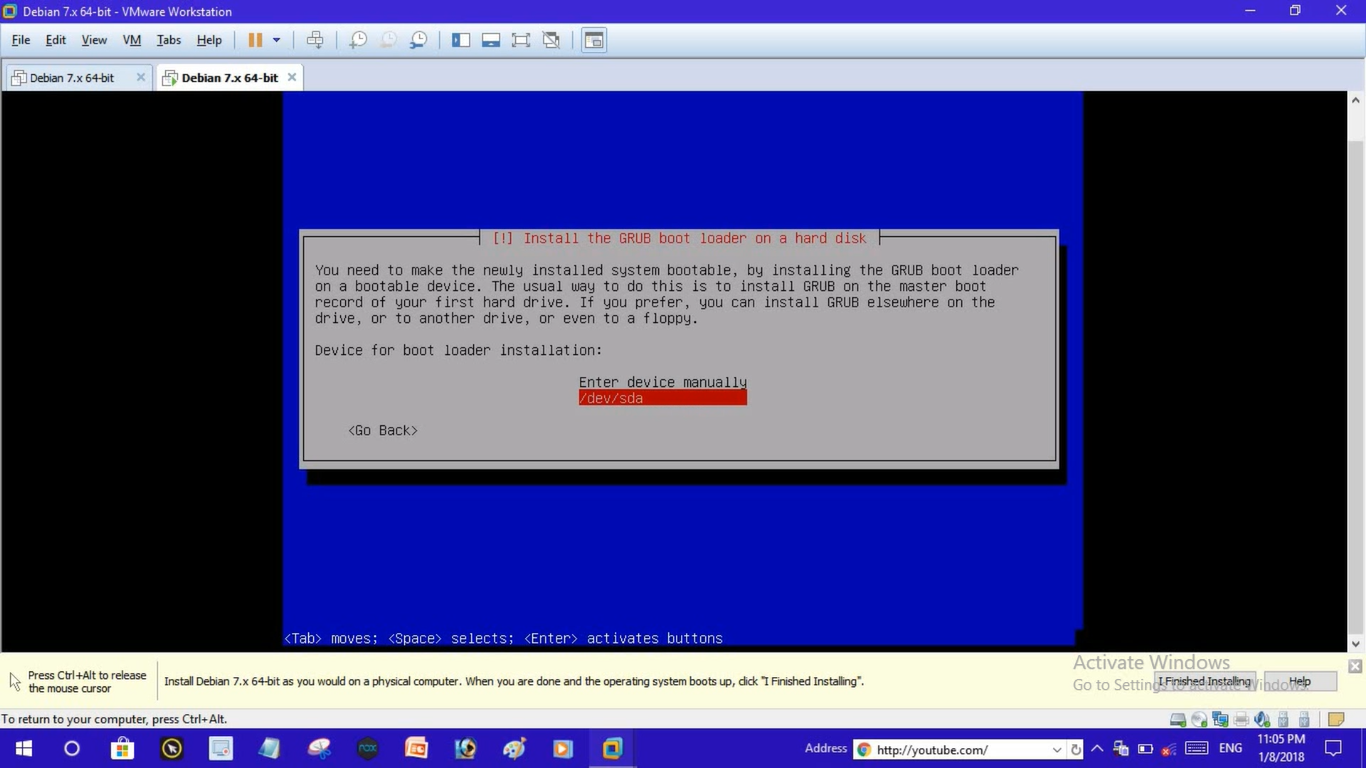Switch to the first Debian 7.x 64-bit tab

[70, 77]
